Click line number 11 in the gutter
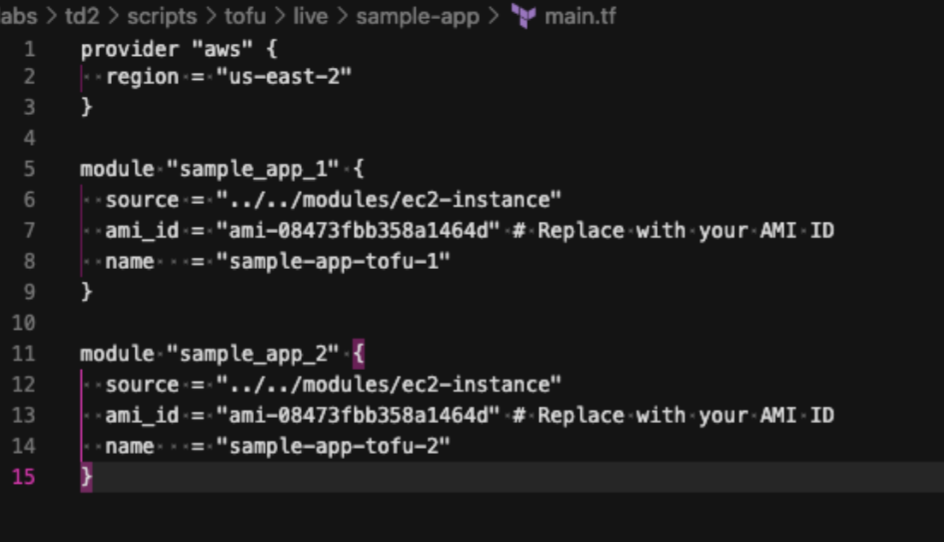The width and height of the screenshot is (944, 542). 24,353
